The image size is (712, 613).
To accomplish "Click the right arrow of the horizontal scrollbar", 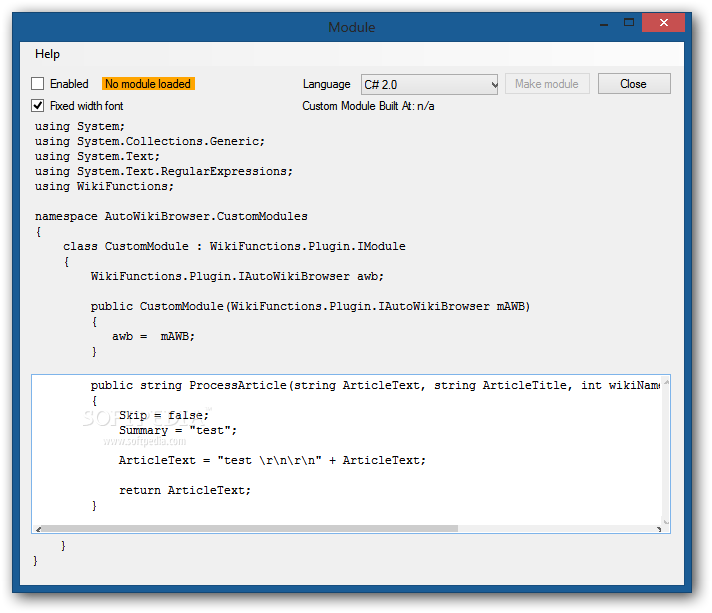I will (658, 529).
